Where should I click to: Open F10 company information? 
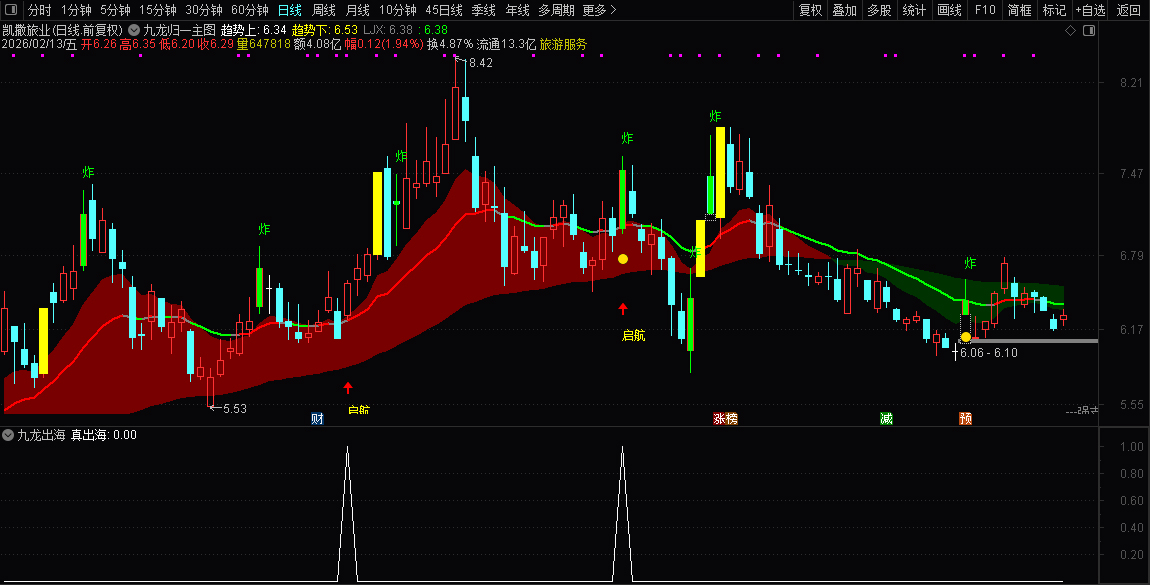click(985, 10)
